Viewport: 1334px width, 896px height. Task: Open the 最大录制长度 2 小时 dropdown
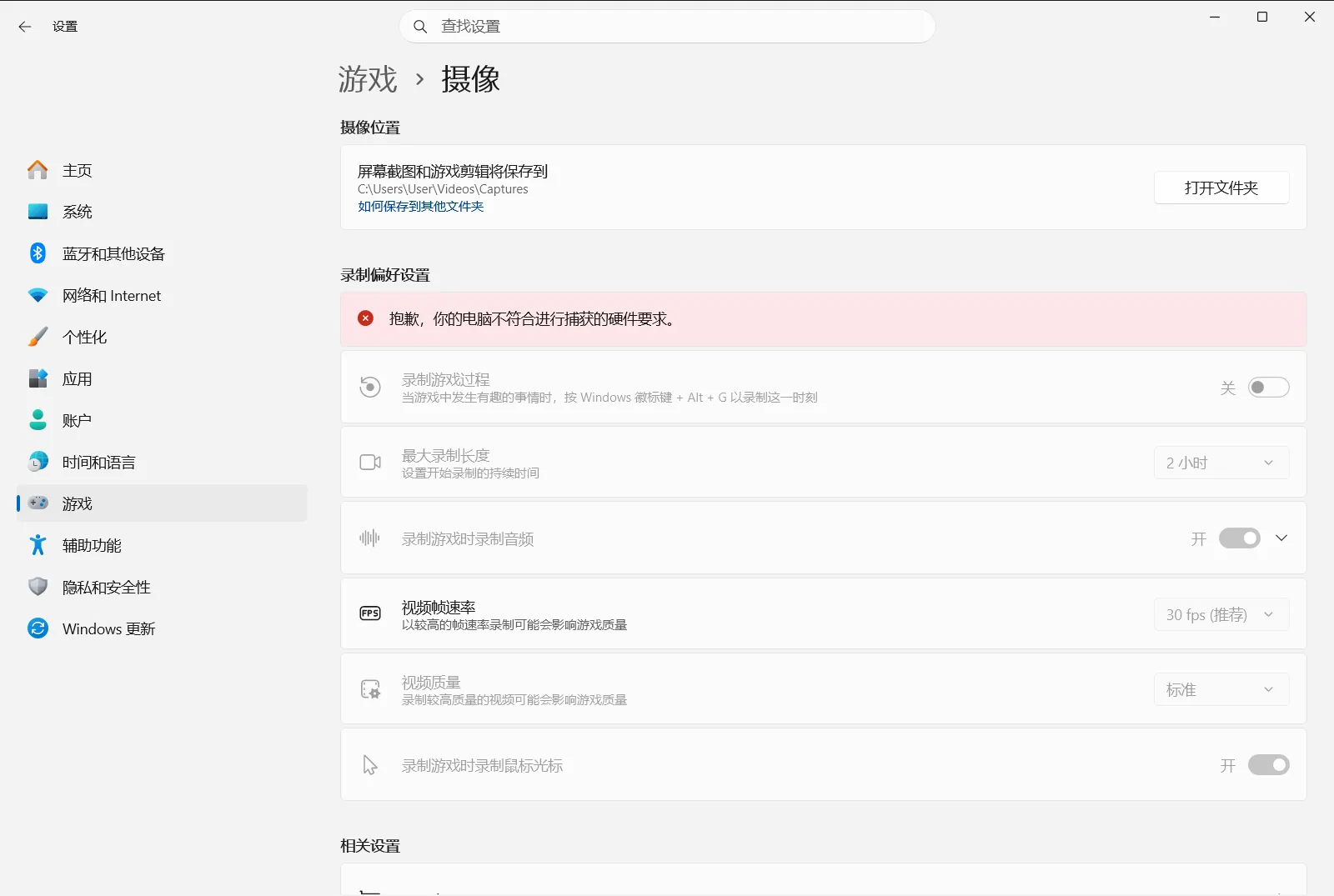click(x=1221, y=463)
